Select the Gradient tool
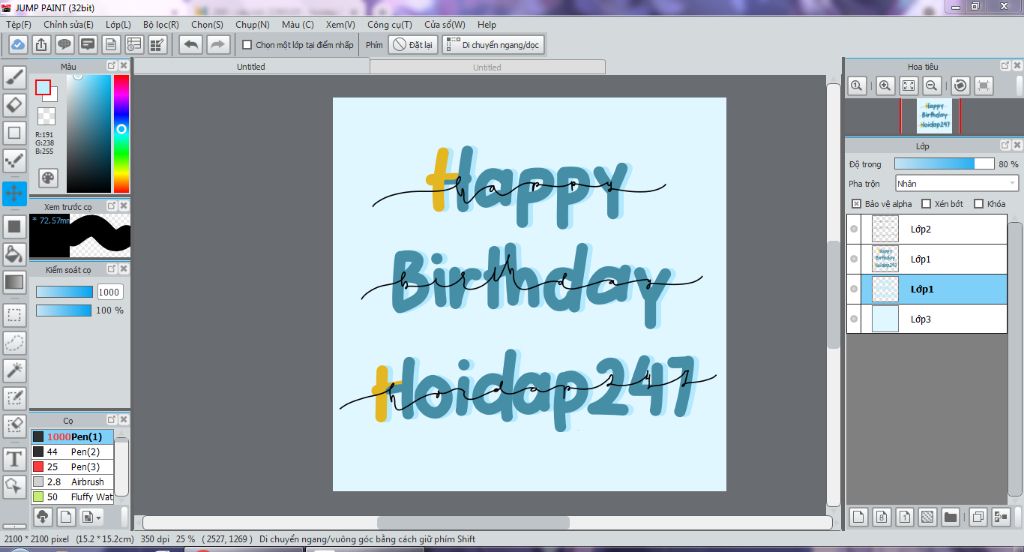This screenshot has height=552, width=1024. click(14, 282)
